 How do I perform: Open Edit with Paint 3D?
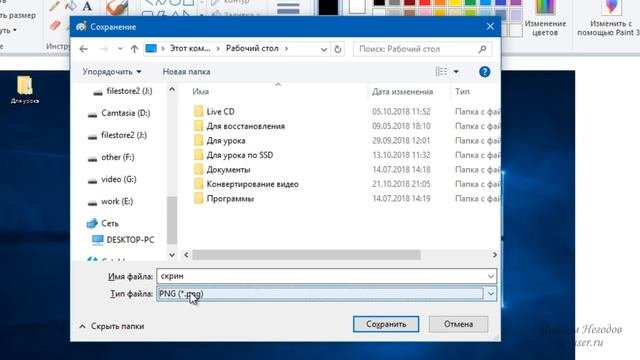coord(608,18)
